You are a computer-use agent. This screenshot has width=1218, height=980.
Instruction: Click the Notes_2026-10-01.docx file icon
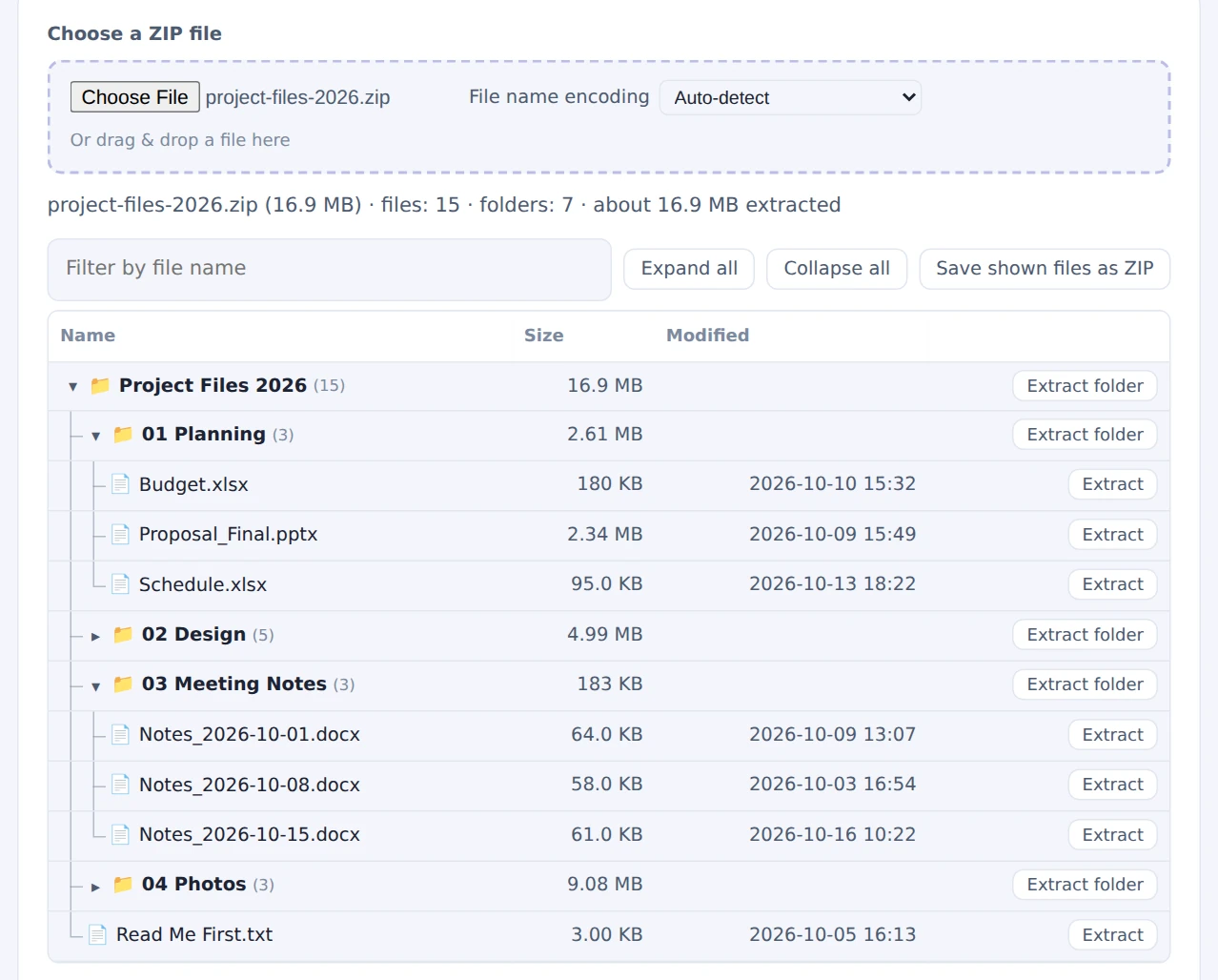click(120, 734)
